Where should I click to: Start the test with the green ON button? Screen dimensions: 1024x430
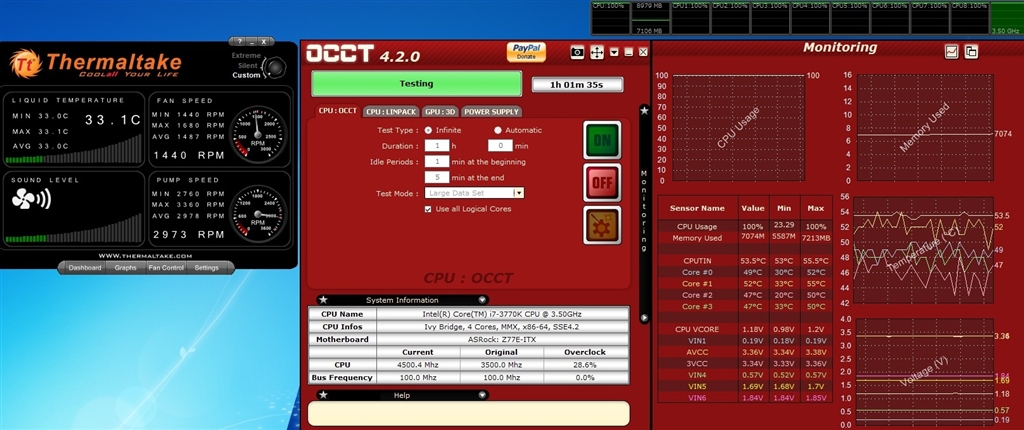(x=602, y=140)
